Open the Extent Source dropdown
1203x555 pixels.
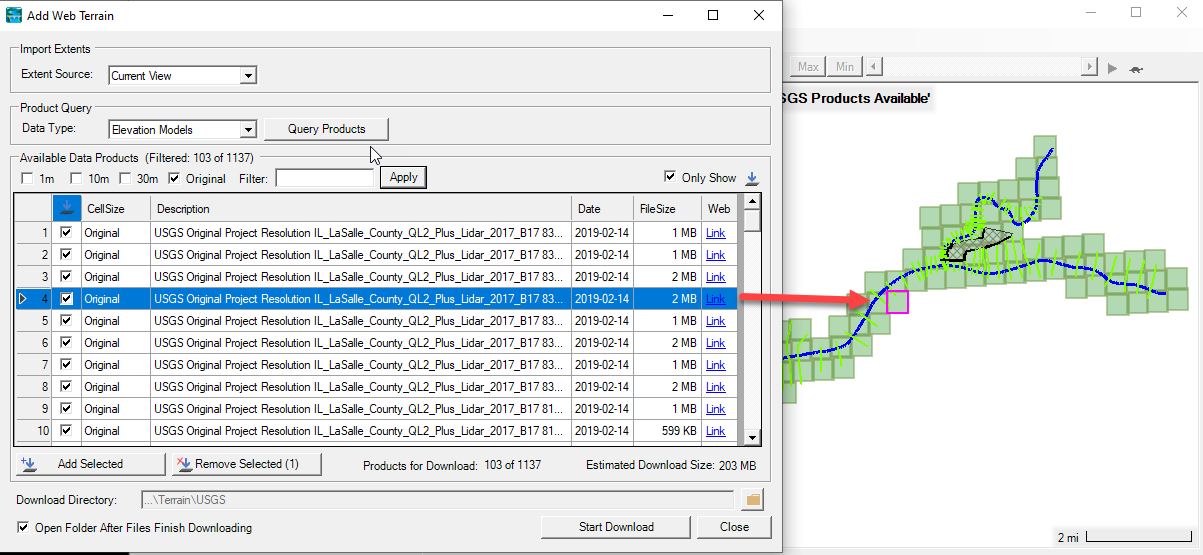248,75
